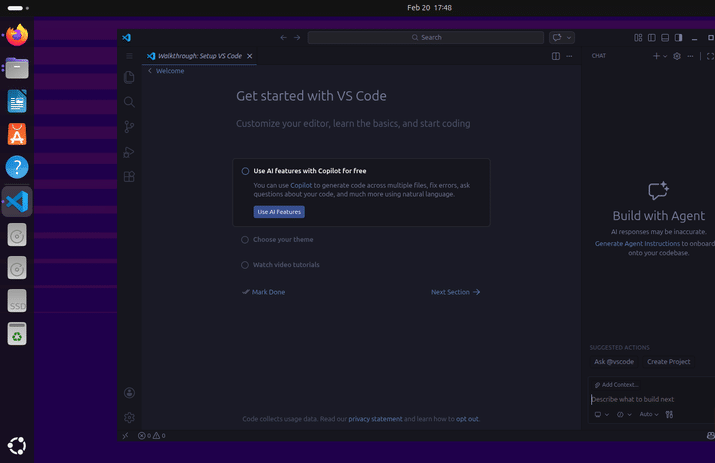The height and width of the screenshot is (463, 715).
Task: Click the Use AI Features button
Action: (x=279, y=212)
